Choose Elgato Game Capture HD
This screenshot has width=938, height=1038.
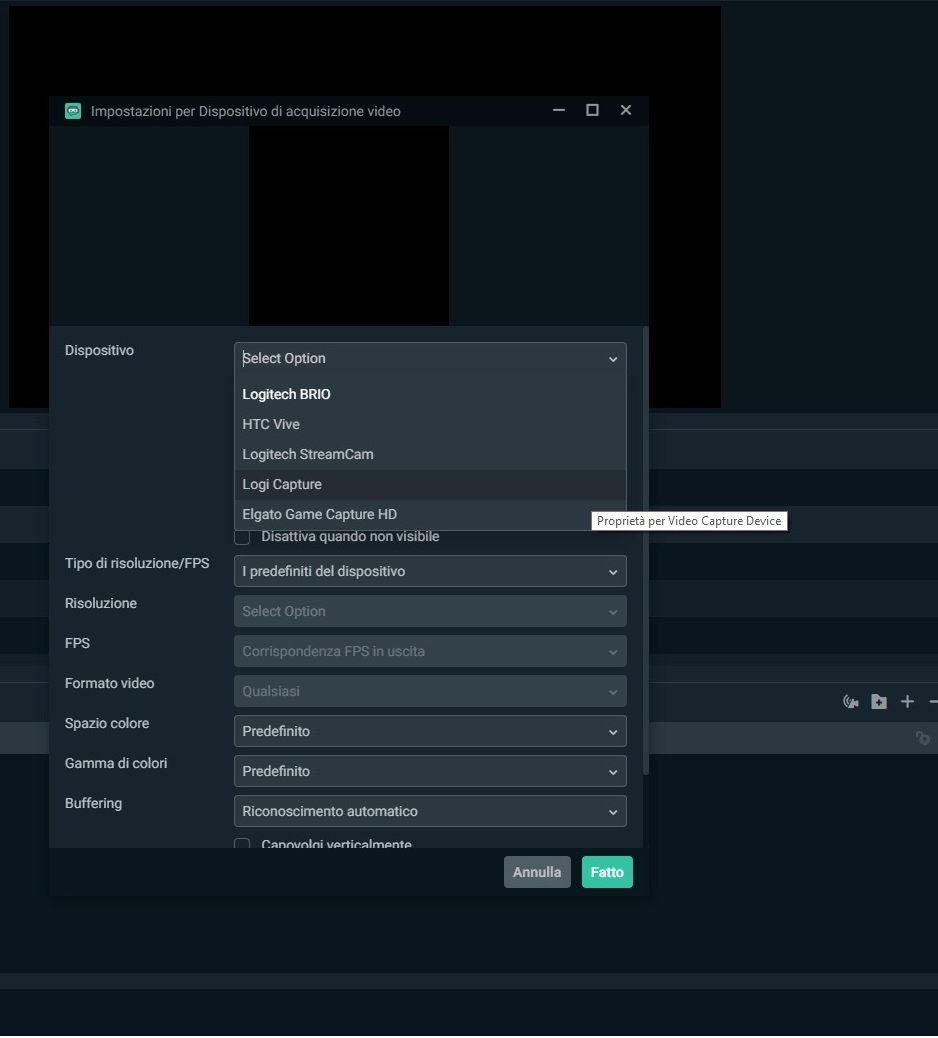[x=430, y=514]
